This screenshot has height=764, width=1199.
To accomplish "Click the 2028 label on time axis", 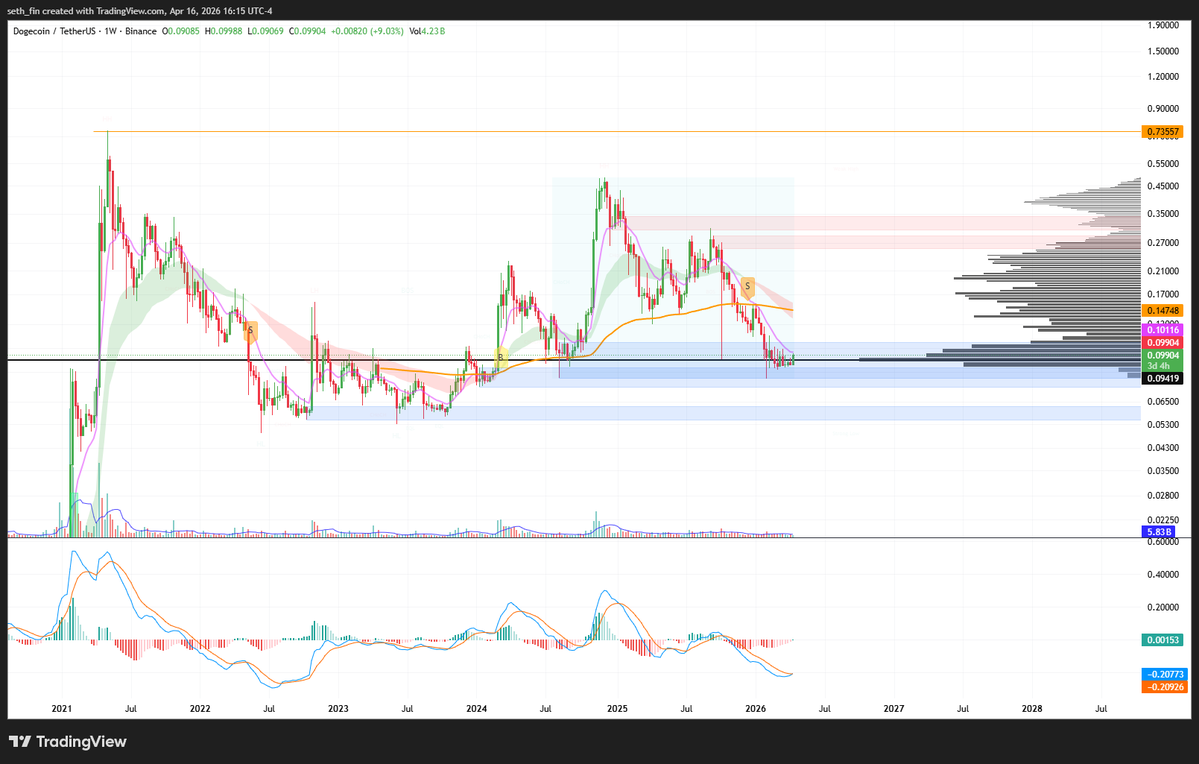I will tap(1032, 709).
